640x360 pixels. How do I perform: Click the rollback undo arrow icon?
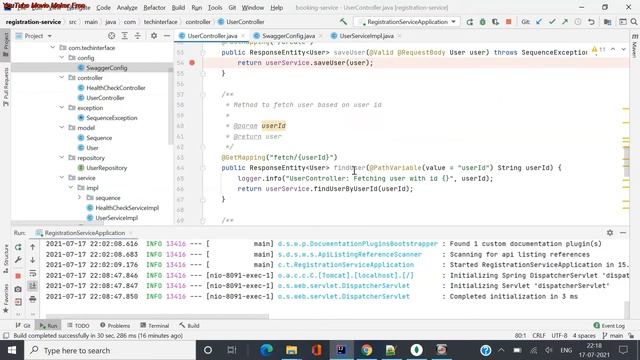pos(591,22)
